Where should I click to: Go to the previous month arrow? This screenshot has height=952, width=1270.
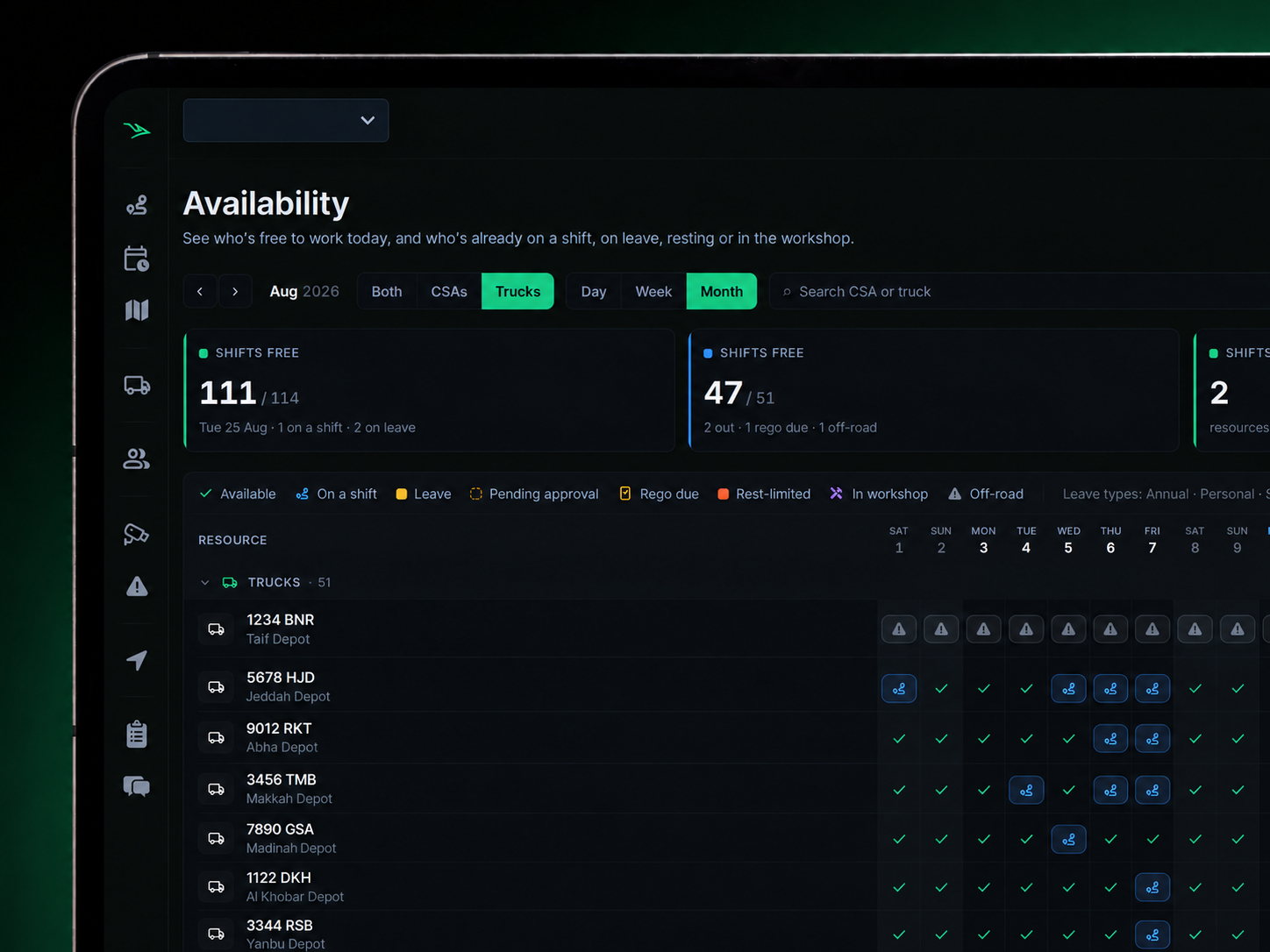click(200, 292)
